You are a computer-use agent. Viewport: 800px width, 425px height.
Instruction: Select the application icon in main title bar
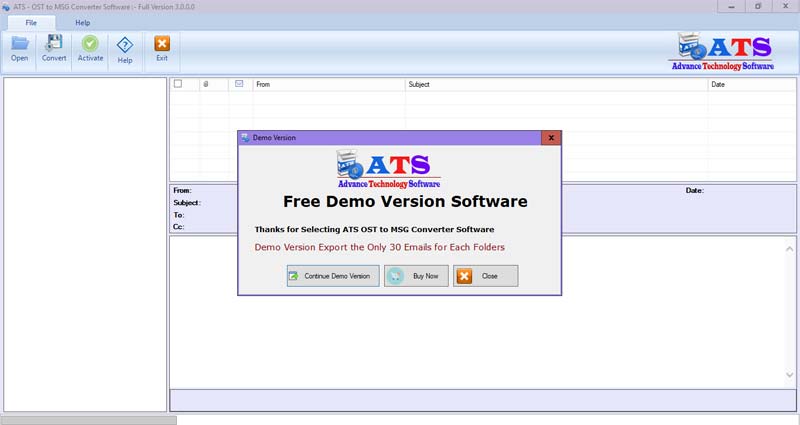pos(6,7)
